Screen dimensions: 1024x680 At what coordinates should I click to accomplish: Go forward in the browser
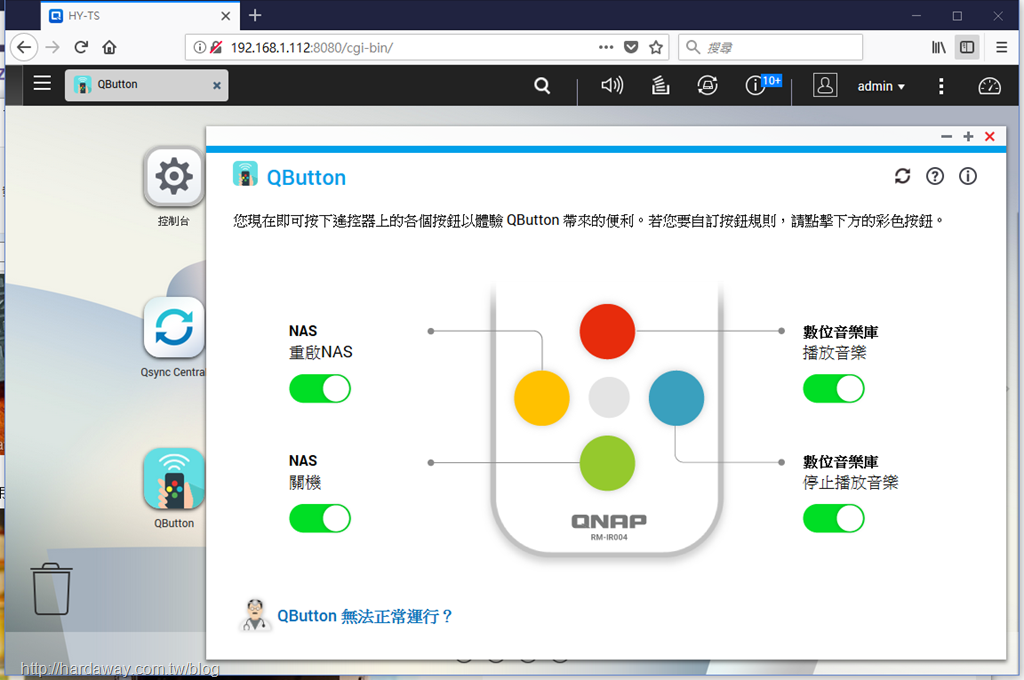coord(53,47)
